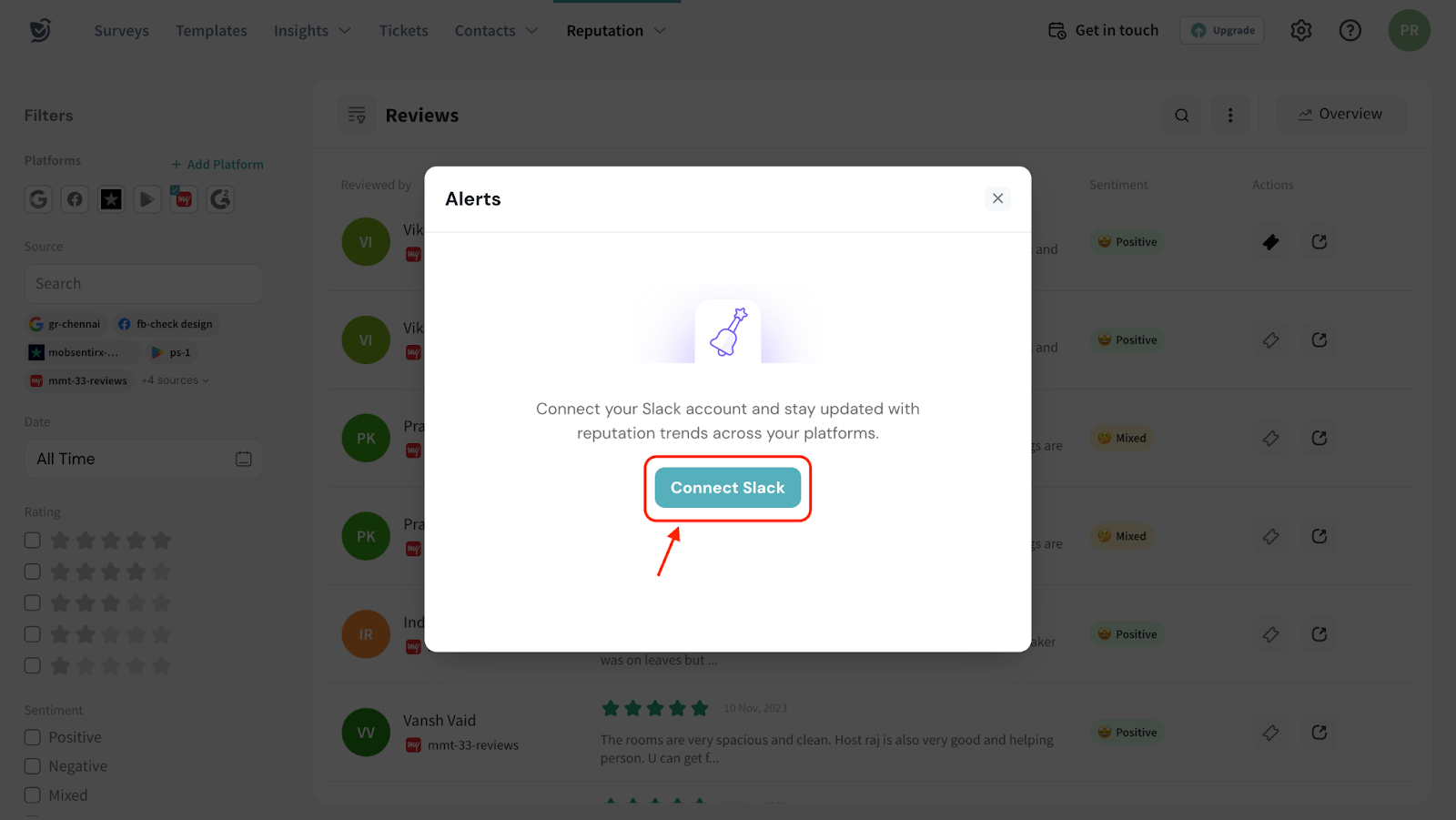Image resolution: width=1456 pixels, height=820 pixels.
Task: Click the help question mark icon
Action: point(1350,31)
